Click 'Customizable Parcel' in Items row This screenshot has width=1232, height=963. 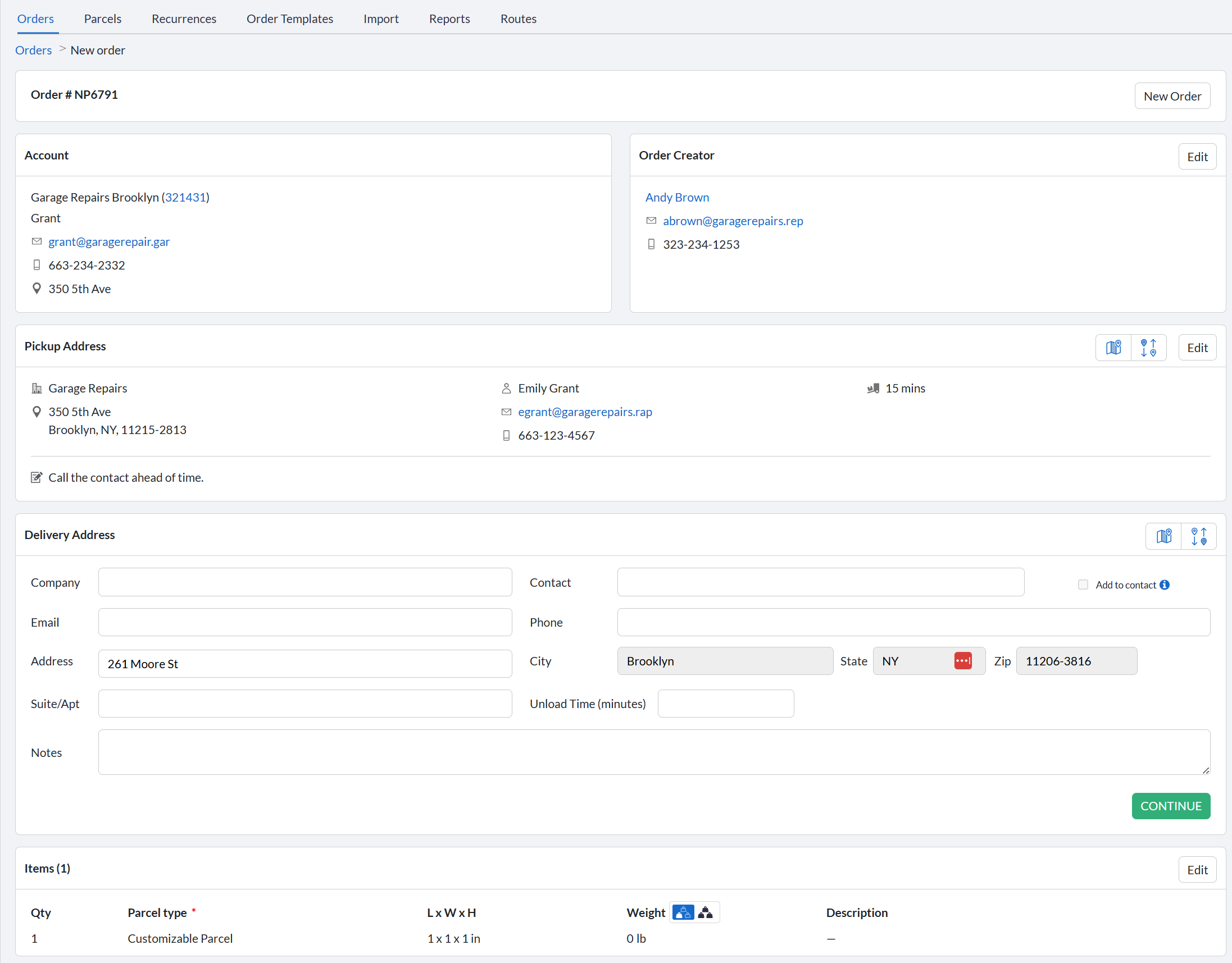[180, 938]
